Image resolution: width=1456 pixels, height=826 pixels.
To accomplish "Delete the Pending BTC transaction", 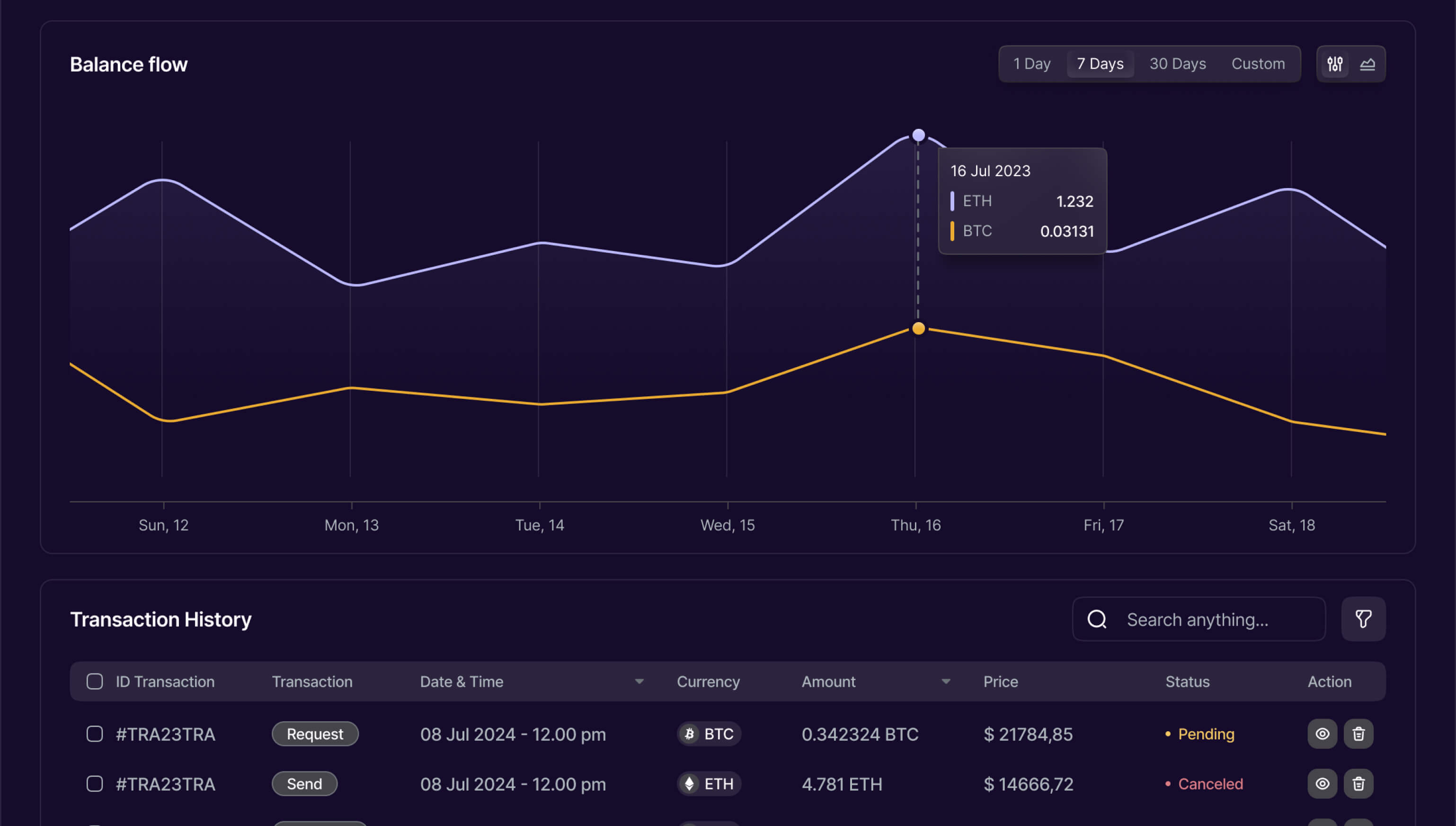I will 1358,734.
